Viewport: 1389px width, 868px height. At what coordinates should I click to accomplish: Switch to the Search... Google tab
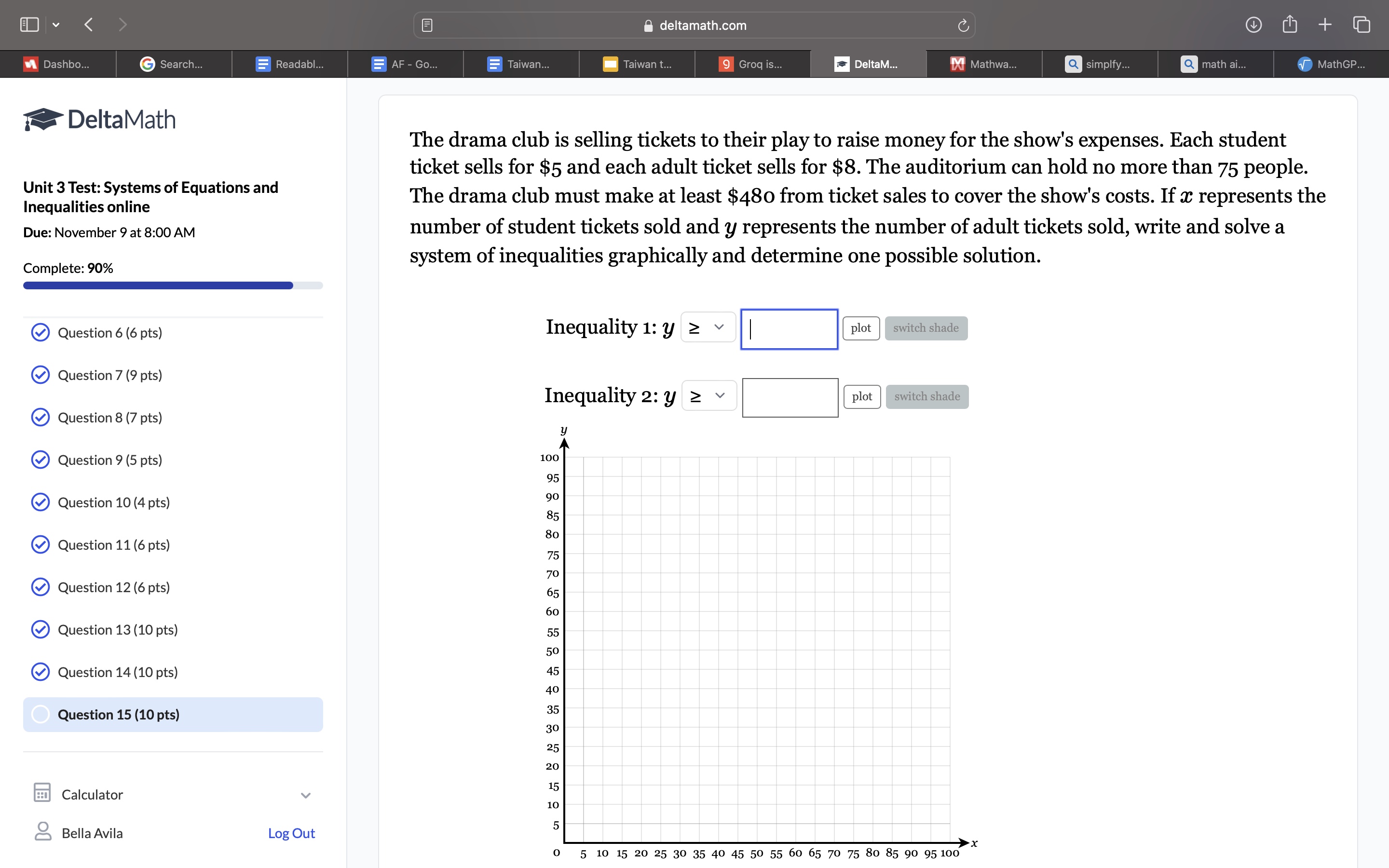pyautogui.click(x=174, y=64)
